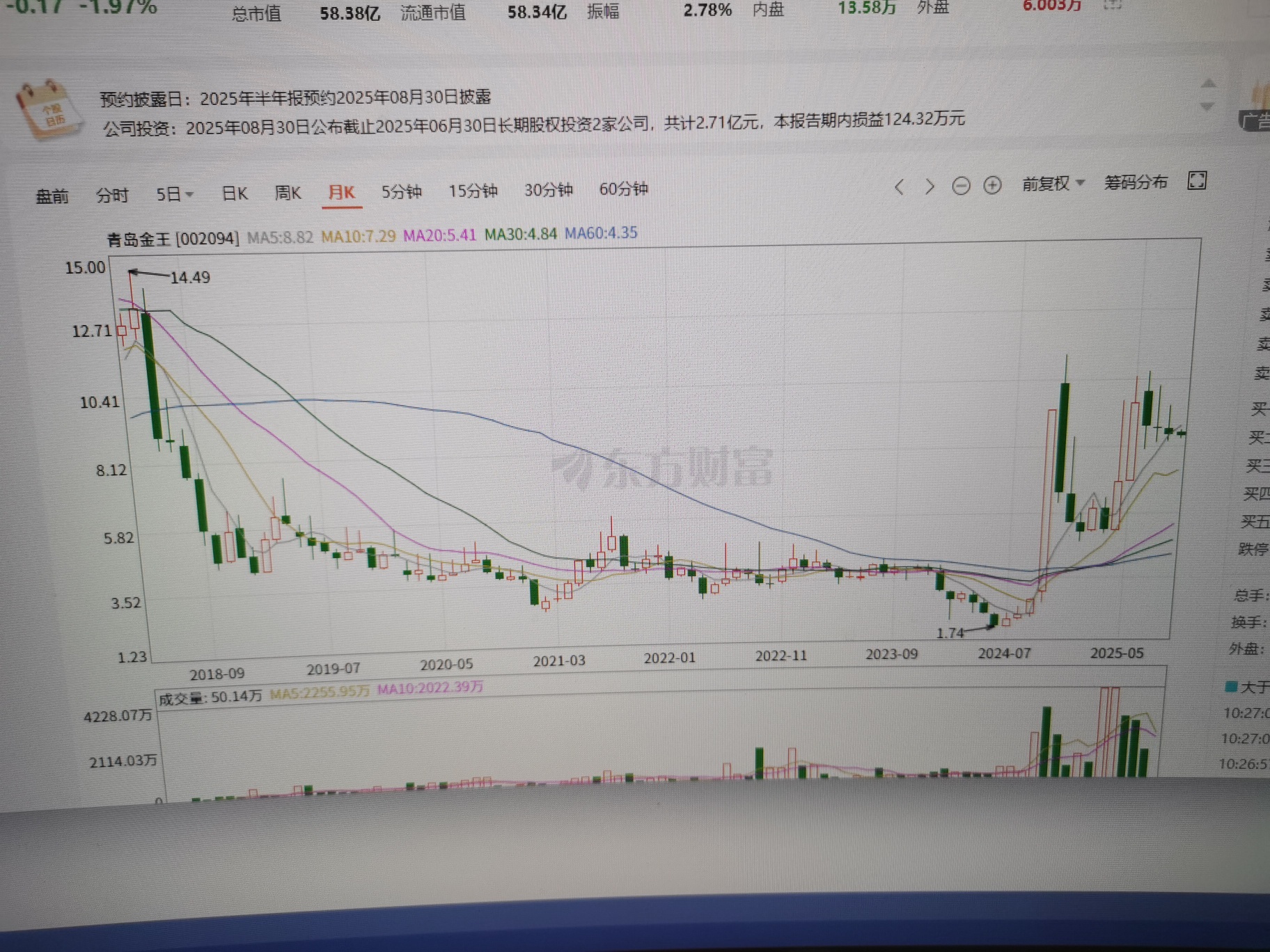Open the 5日 period dropdown
Screen dimensions: 1270x952
pos(174,194)
